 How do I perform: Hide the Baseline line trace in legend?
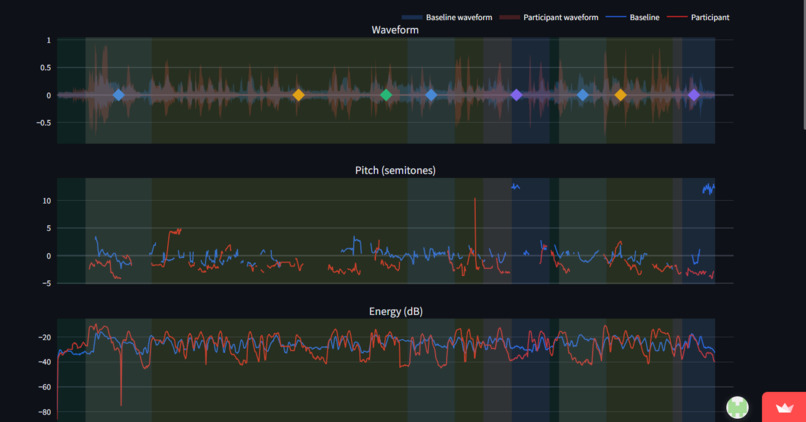632,17
